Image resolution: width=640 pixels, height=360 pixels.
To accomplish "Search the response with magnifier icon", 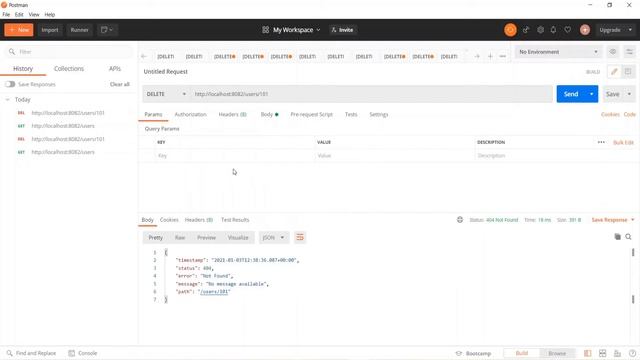I will 628,237.
